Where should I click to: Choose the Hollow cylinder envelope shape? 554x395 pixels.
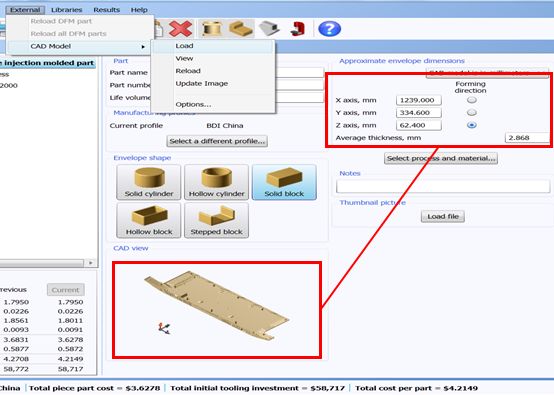pos(217,182)
